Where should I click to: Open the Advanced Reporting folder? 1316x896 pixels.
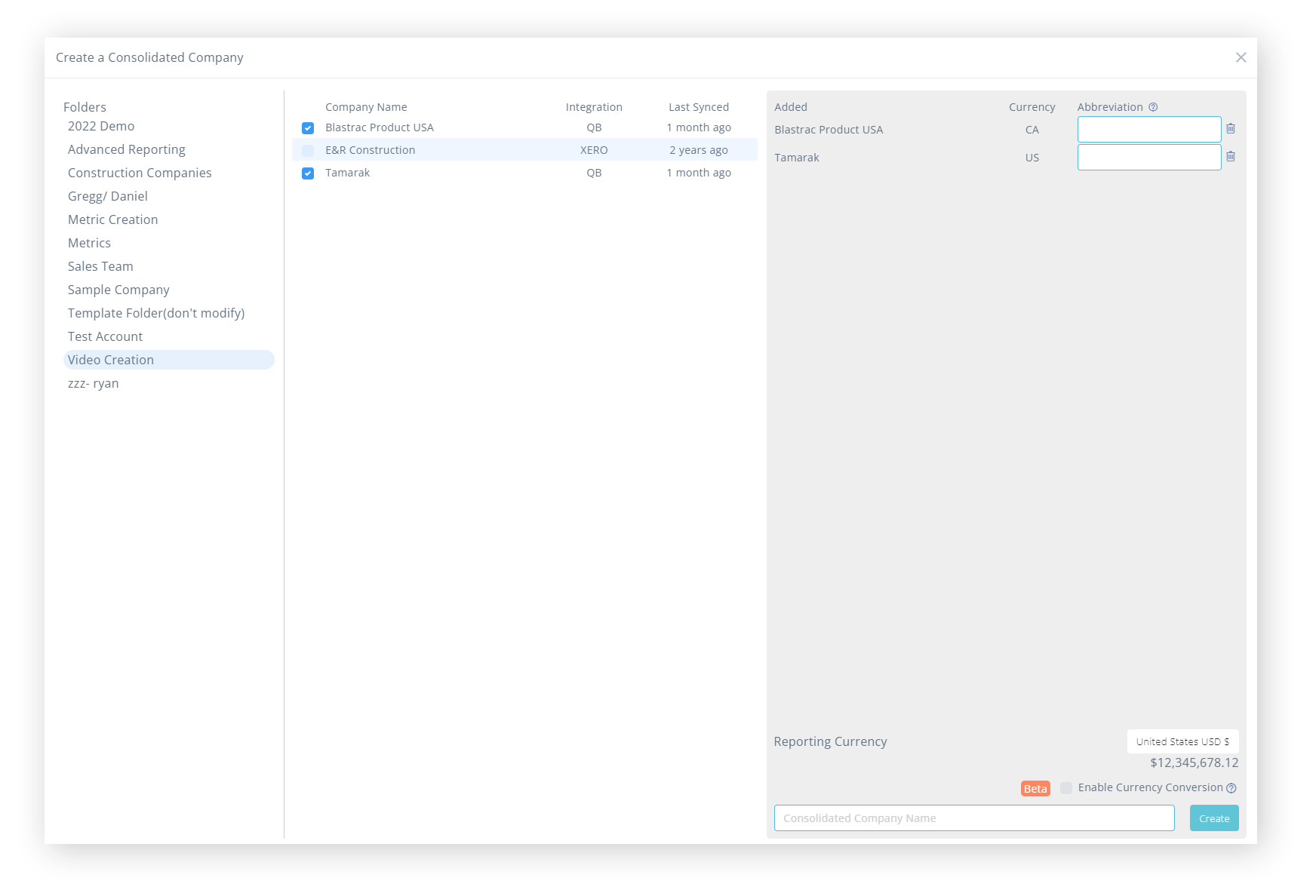127,150
